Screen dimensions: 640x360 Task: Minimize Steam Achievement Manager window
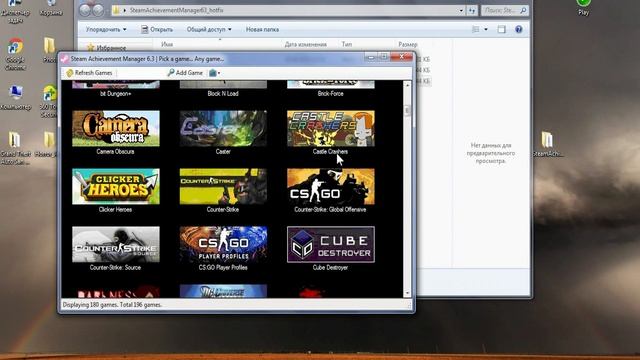[x=371, y=58]
